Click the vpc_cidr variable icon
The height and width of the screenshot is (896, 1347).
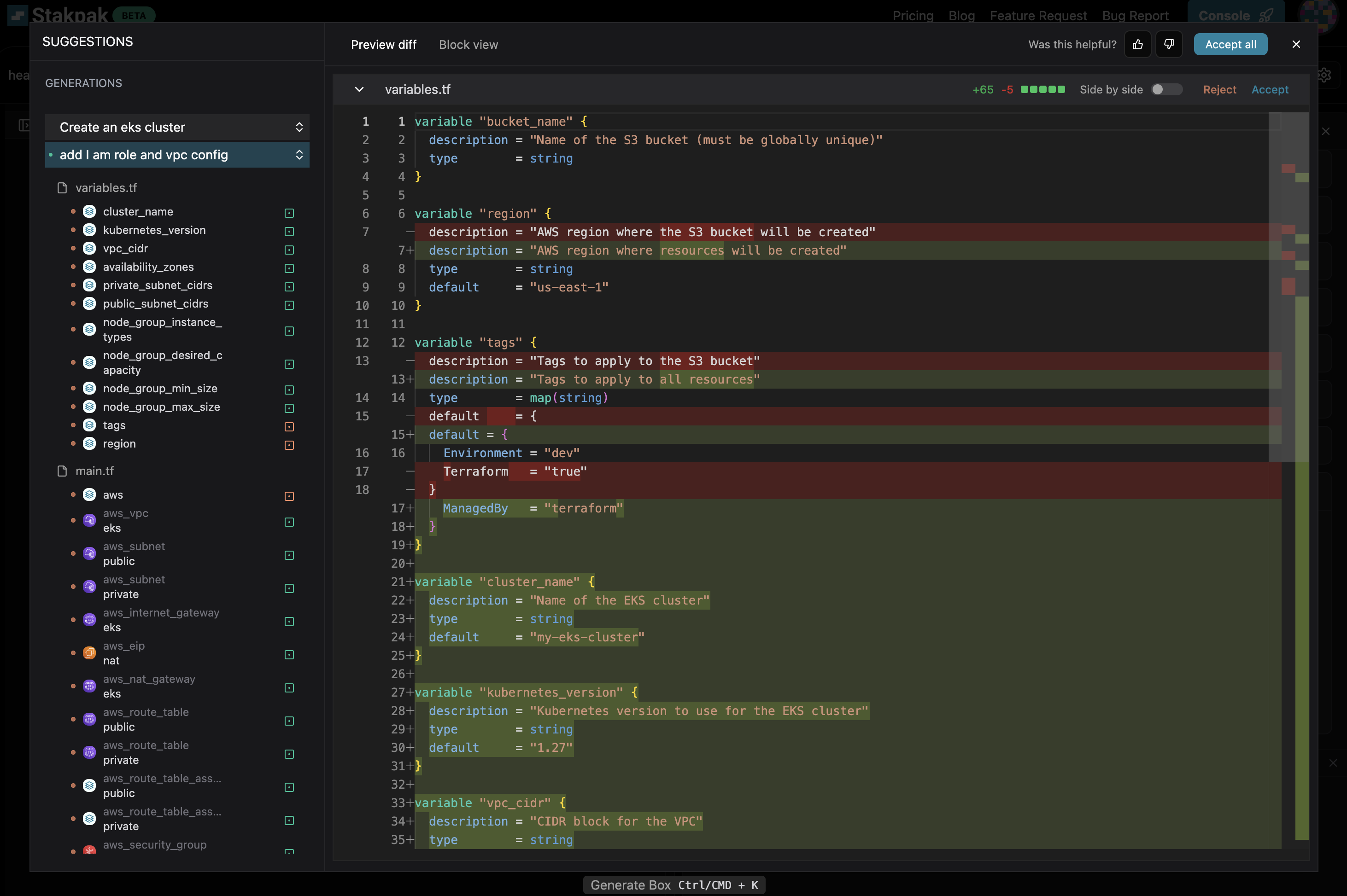pyautogui.click(x=89, y=248)
